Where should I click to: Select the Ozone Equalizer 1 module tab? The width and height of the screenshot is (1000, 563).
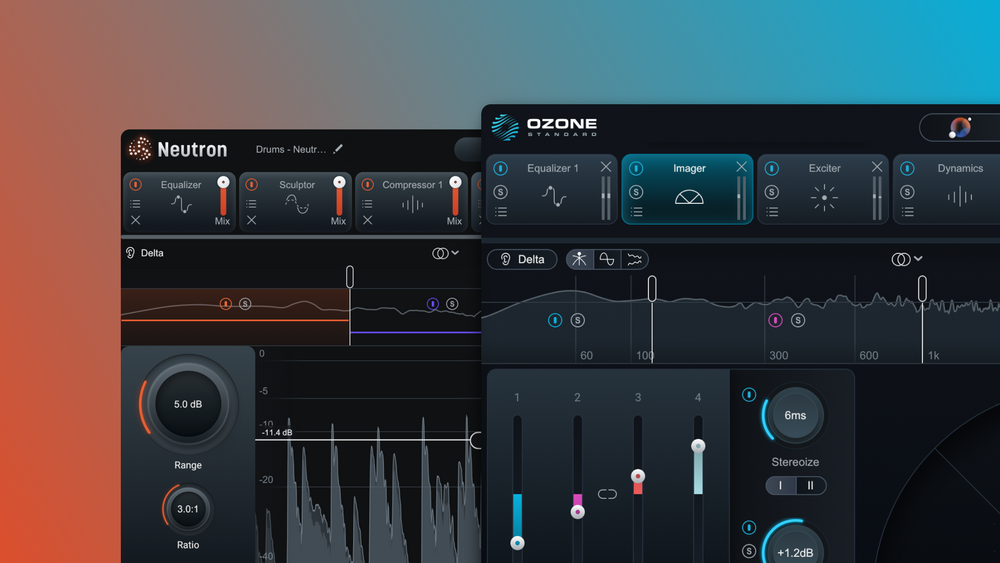point(552,189)
